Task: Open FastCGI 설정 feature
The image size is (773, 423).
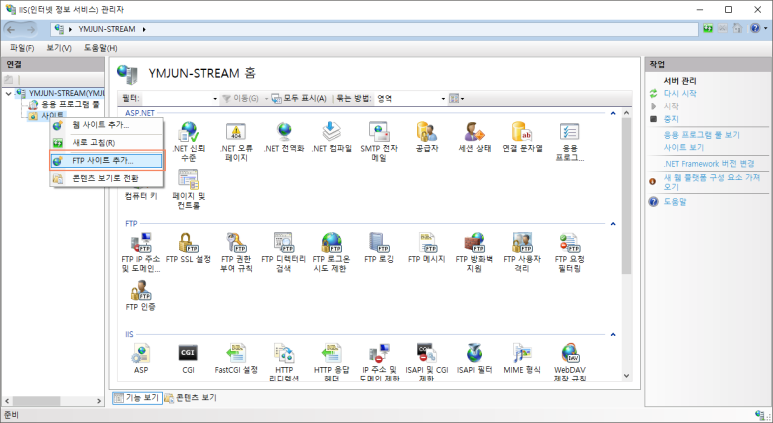Action: coord(236,358)
